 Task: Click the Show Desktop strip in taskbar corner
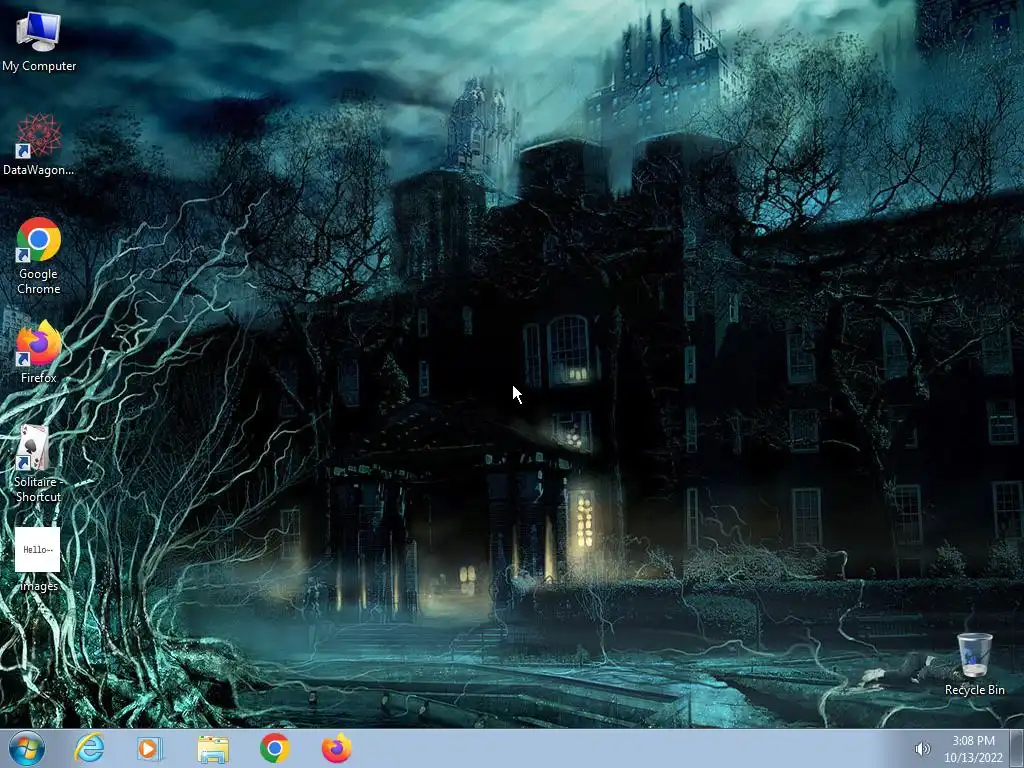[x=1017, y=748]
